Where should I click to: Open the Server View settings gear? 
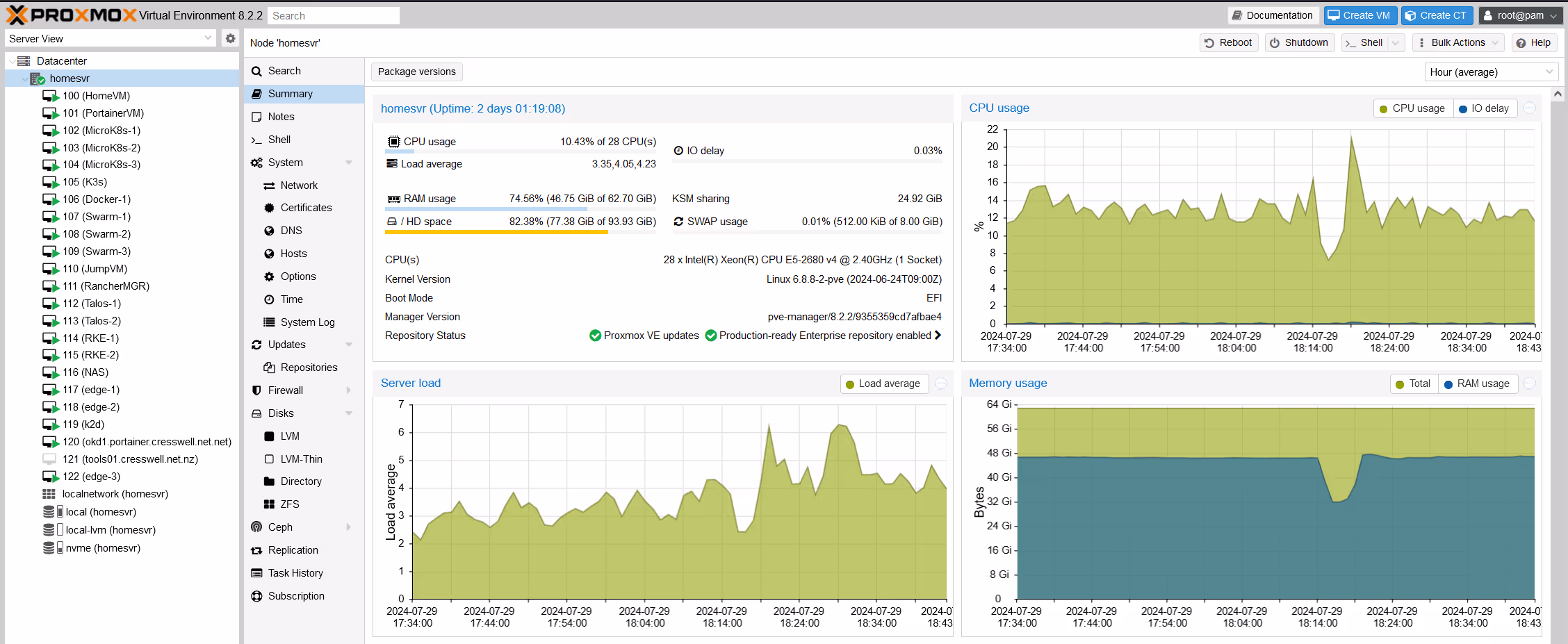pyautogui.click(x=231, y=38)
